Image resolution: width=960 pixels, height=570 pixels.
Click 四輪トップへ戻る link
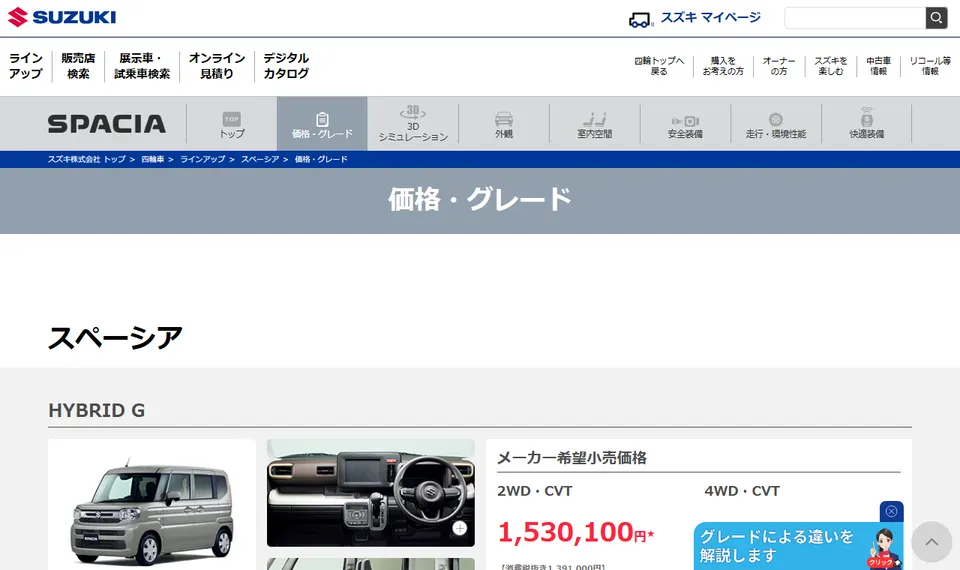point(659,66)
